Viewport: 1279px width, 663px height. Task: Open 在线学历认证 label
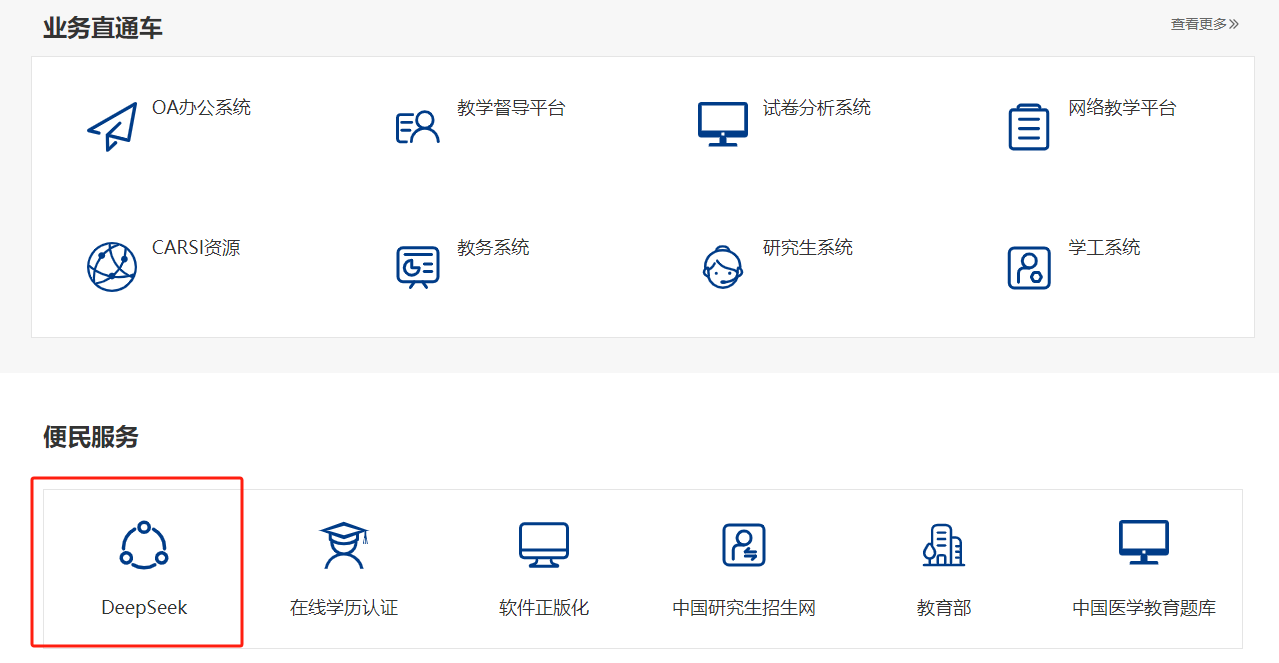coord(344,608)
